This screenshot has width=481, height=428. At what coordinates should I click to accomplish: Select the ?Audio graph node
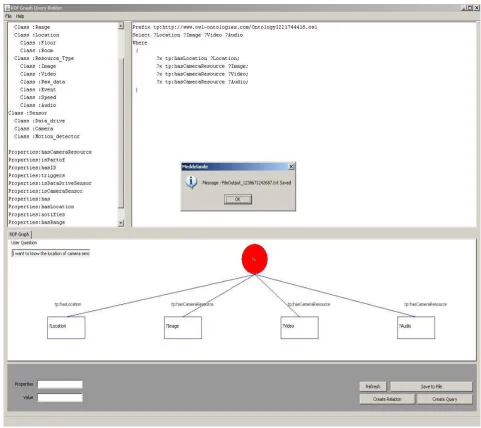[x=416, y=328]
